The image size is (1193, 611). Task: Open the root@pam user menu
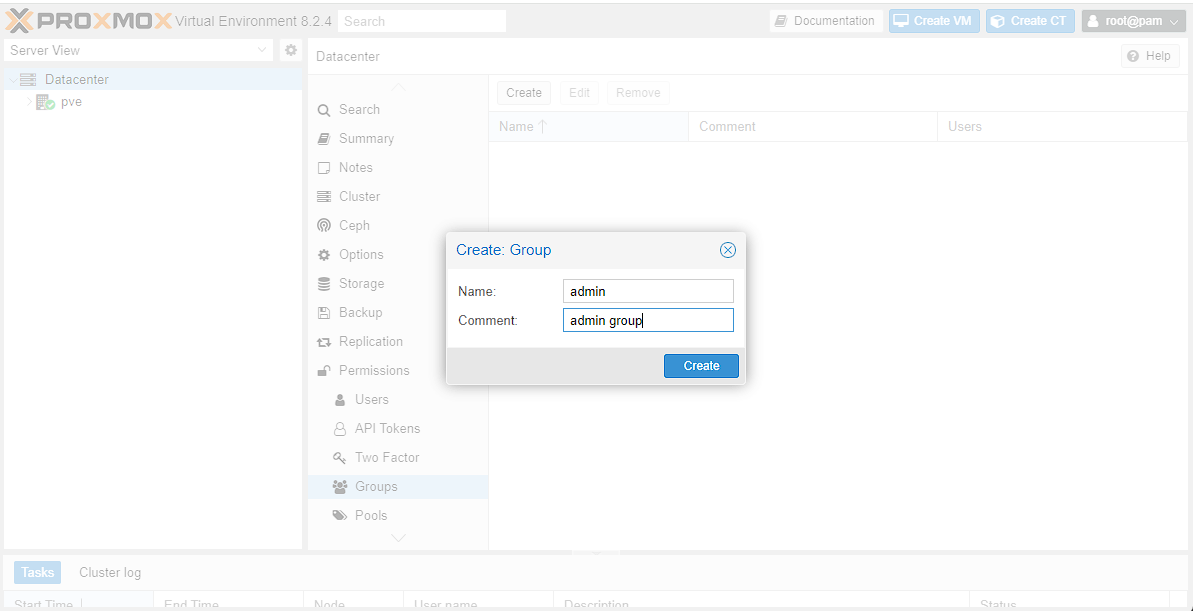[x=1133, y=21]
